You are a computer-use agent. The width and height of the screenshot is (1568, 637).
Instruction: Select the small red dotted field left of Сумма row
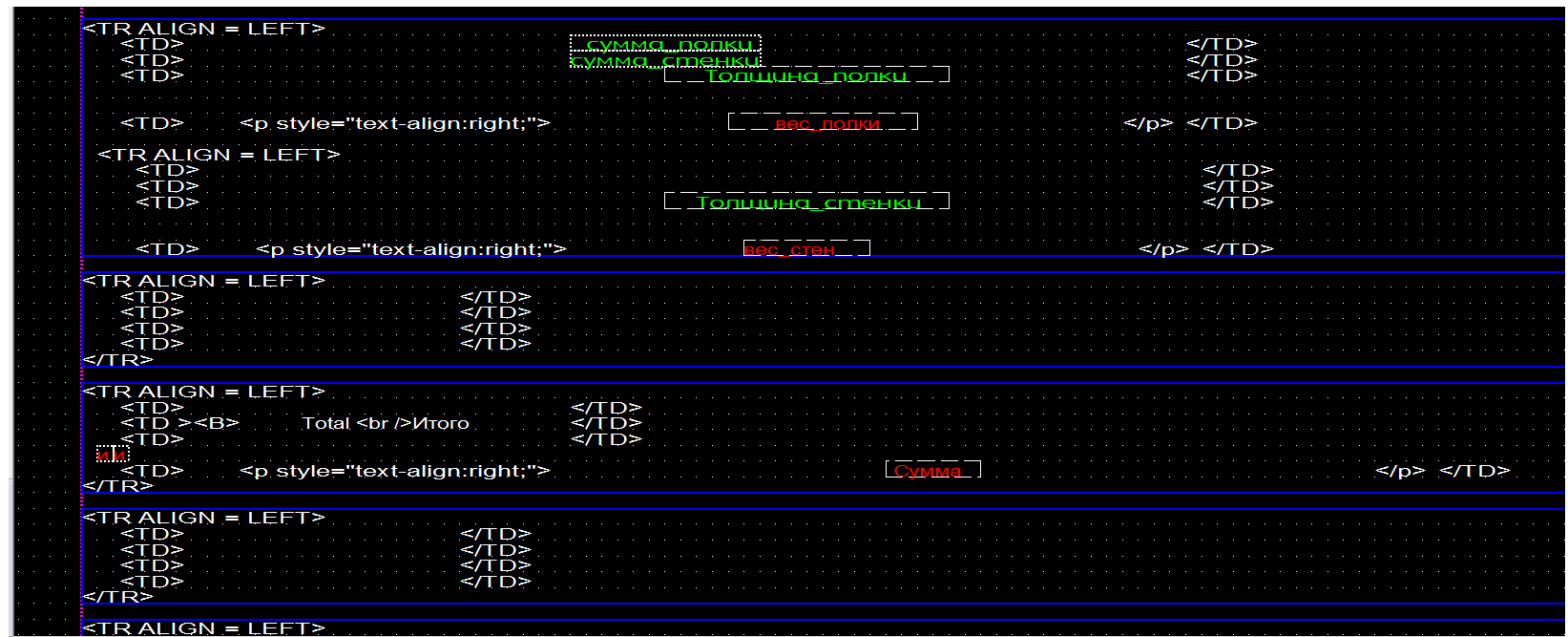[112, 455]
